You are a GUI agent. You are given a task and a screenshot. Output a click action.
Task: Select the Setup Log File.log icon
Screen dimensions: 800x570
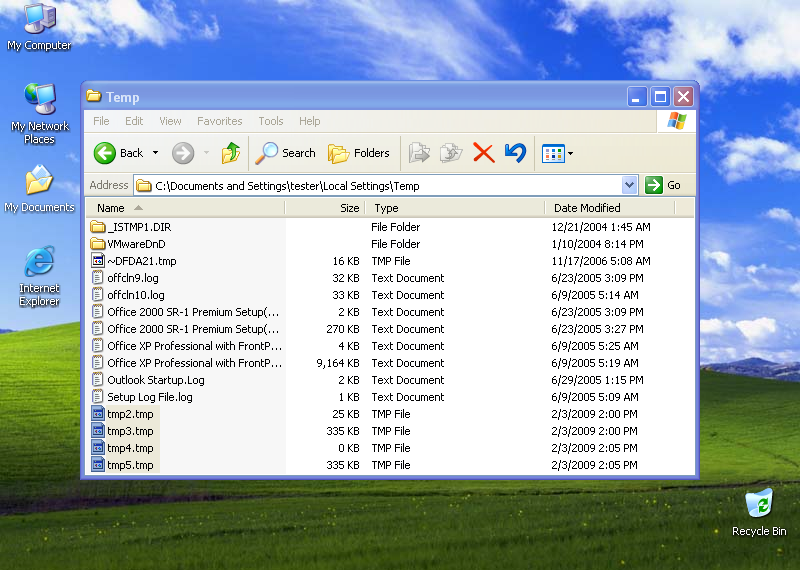97,396
